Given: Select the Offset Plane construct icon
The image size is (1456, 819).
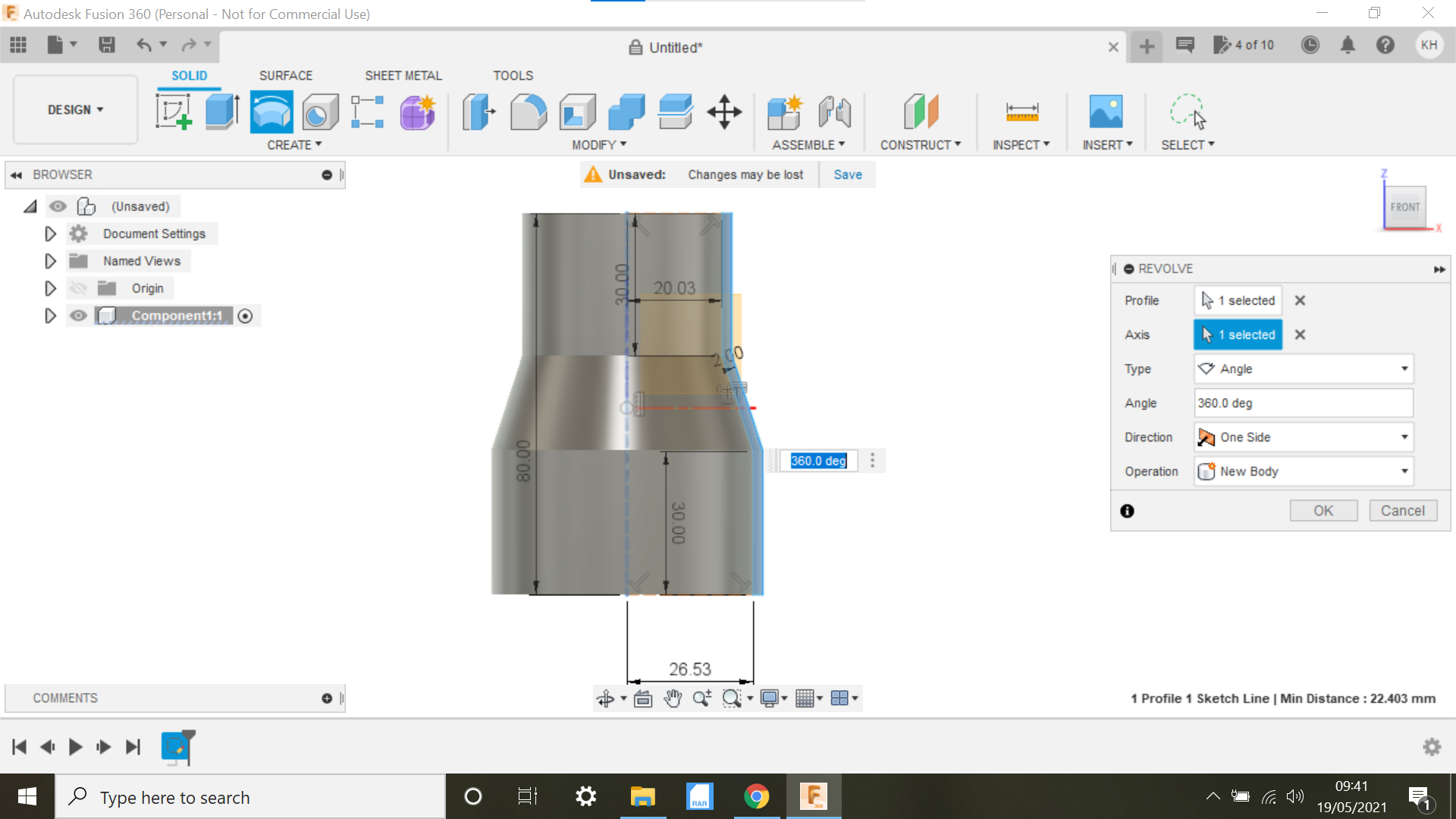Looking at the screenshot, I should 920,111.
